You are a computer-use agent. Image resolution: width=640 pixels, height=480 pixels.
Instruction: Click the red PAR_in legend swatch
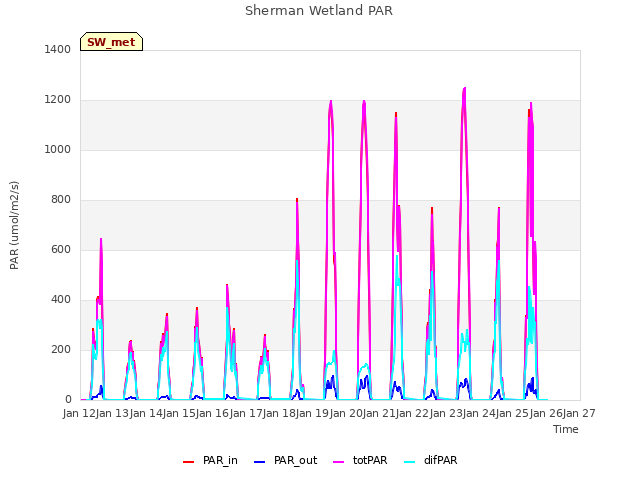[x=188, y=462]
